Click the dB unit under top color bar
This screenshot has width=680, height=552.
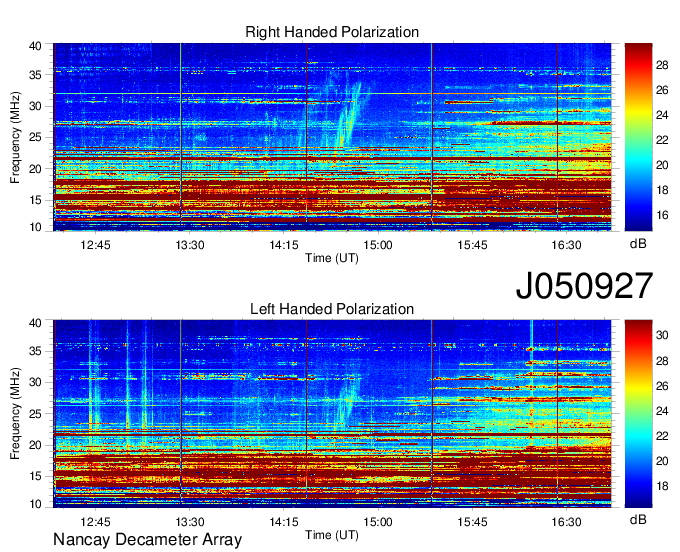click(x=638, y=244)
